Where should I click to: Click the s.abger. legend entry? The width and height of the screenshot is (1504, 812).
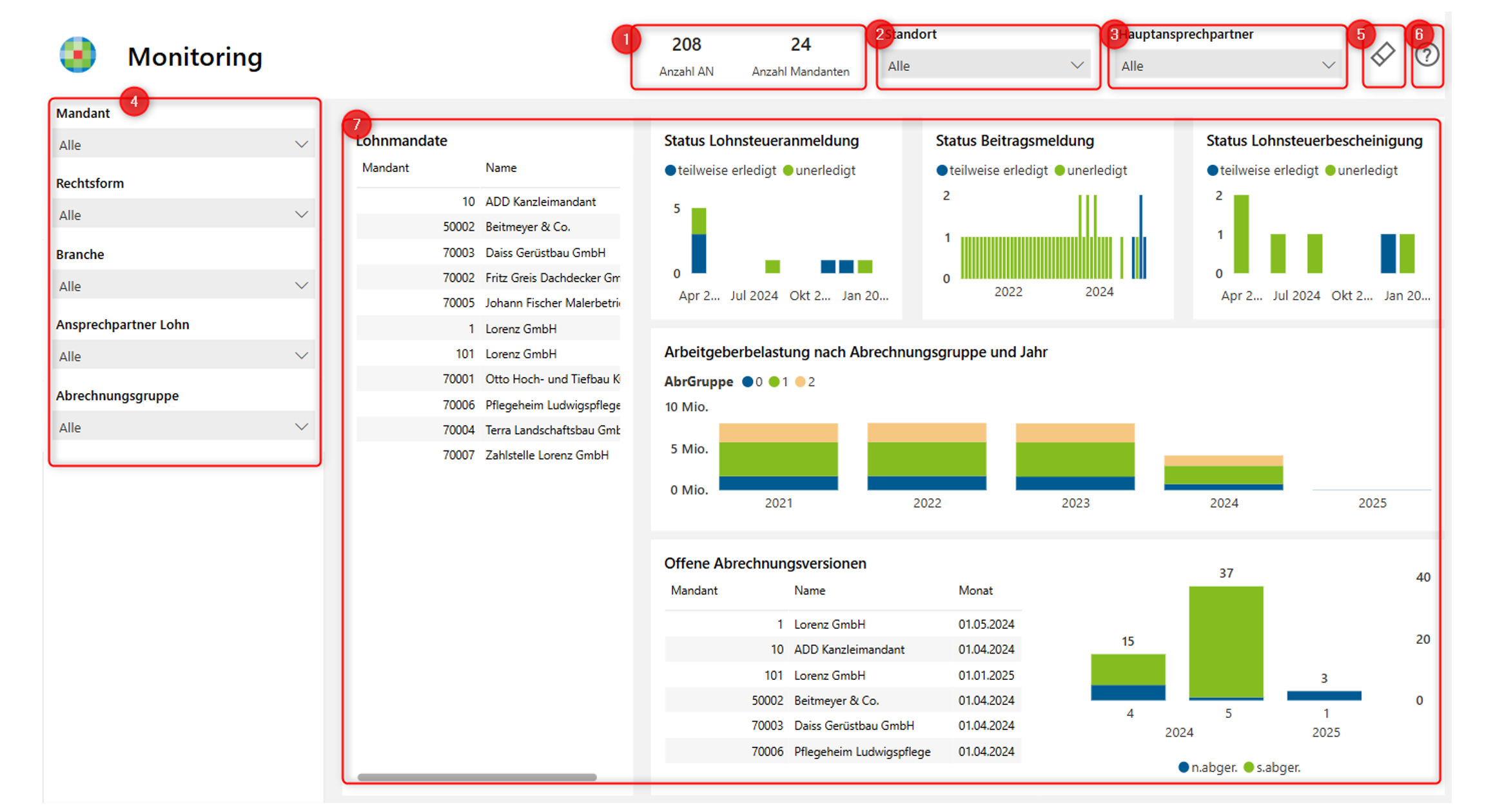1272,767
